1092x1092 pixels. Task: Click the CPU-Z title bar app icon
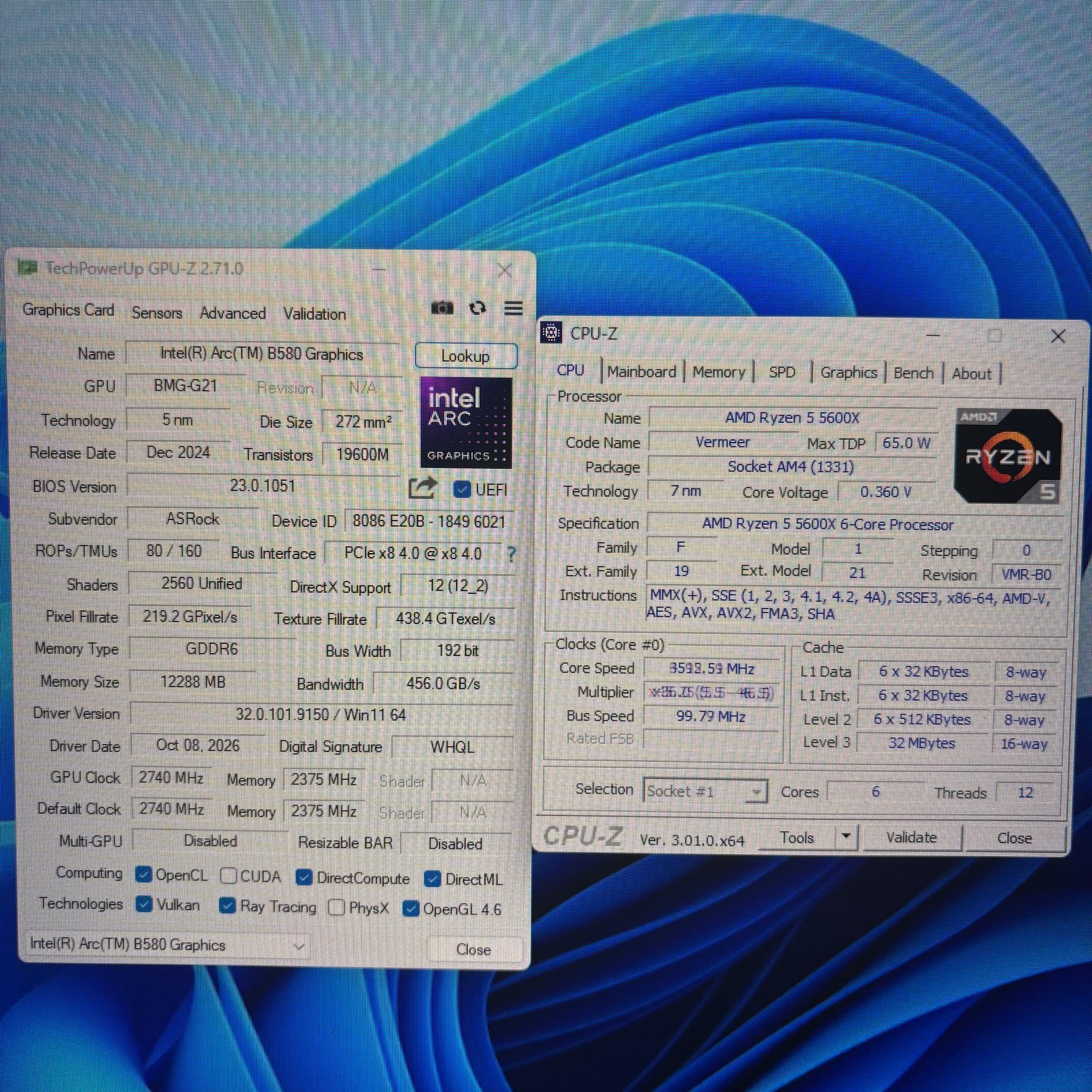(x=551, y=333)
